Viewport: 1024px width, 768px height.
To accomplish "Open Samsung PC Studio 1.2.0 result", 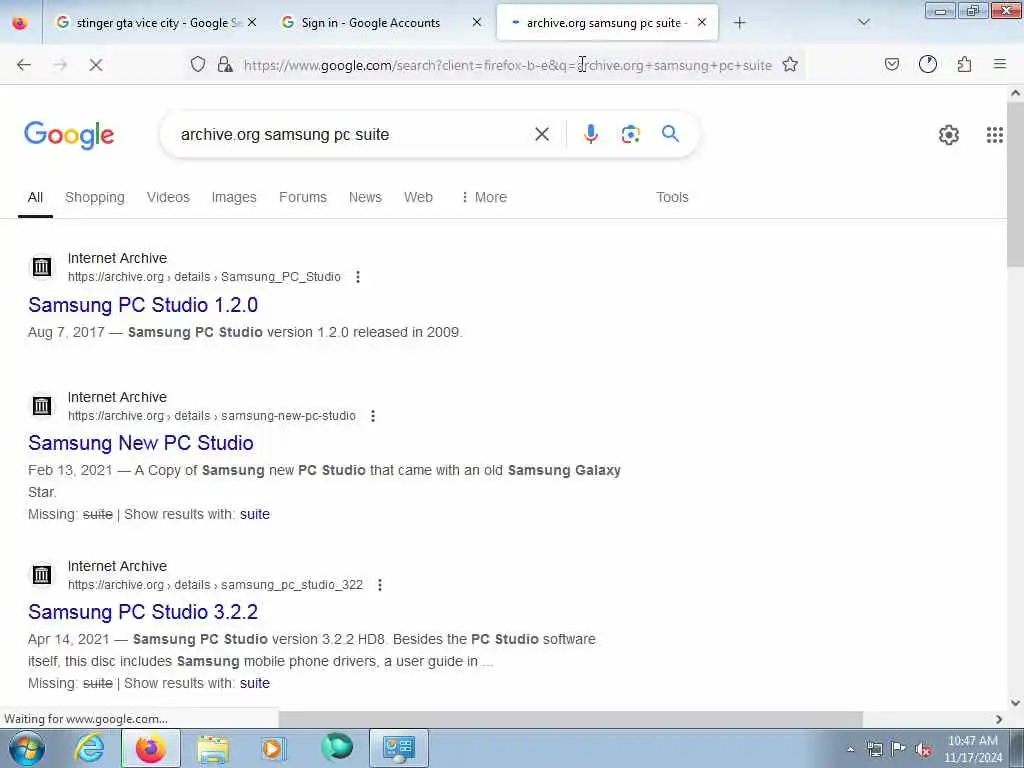I will tap(143, 305).
